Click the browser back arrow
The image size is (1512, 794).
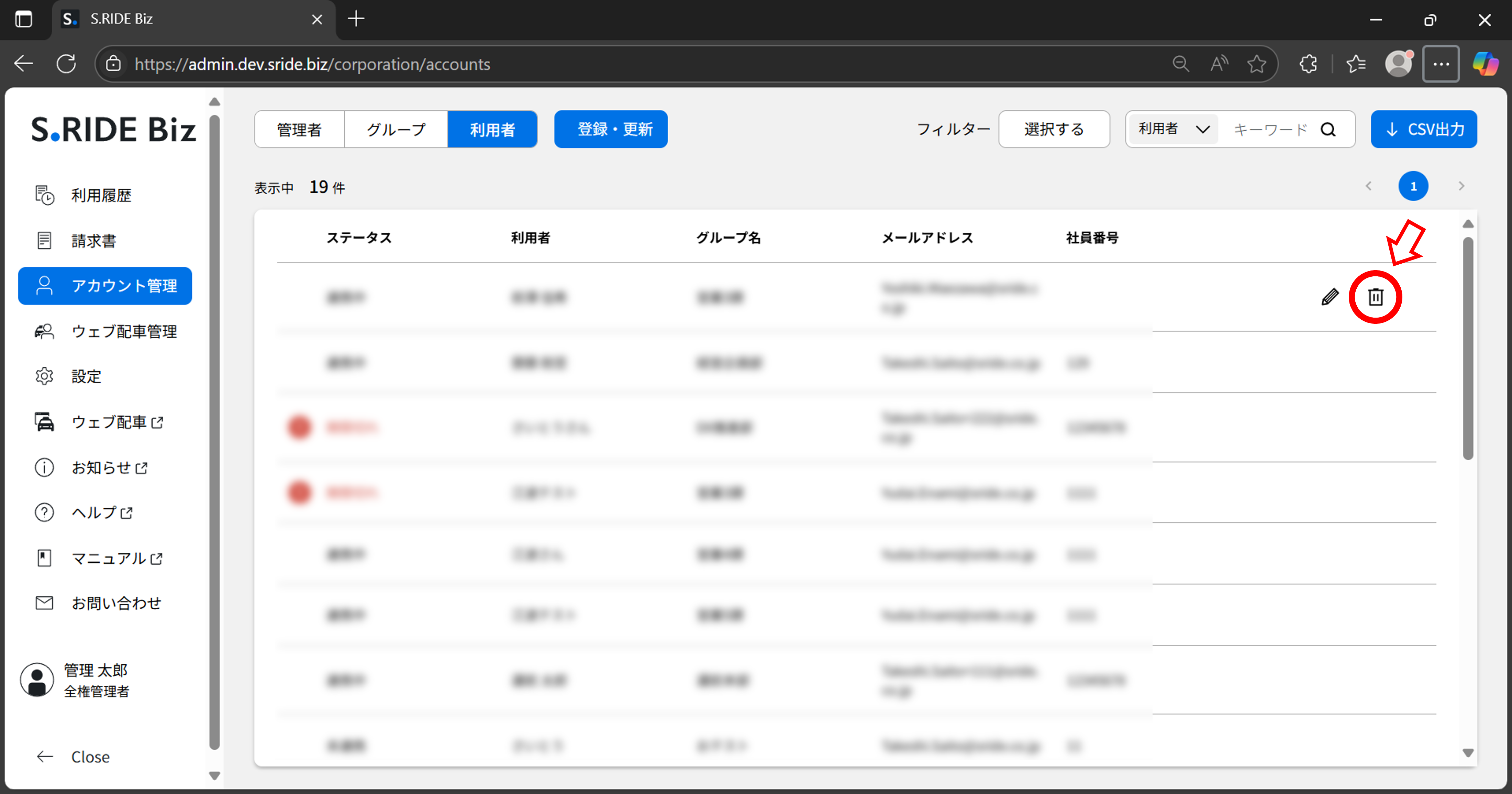[x=24, y=64]
